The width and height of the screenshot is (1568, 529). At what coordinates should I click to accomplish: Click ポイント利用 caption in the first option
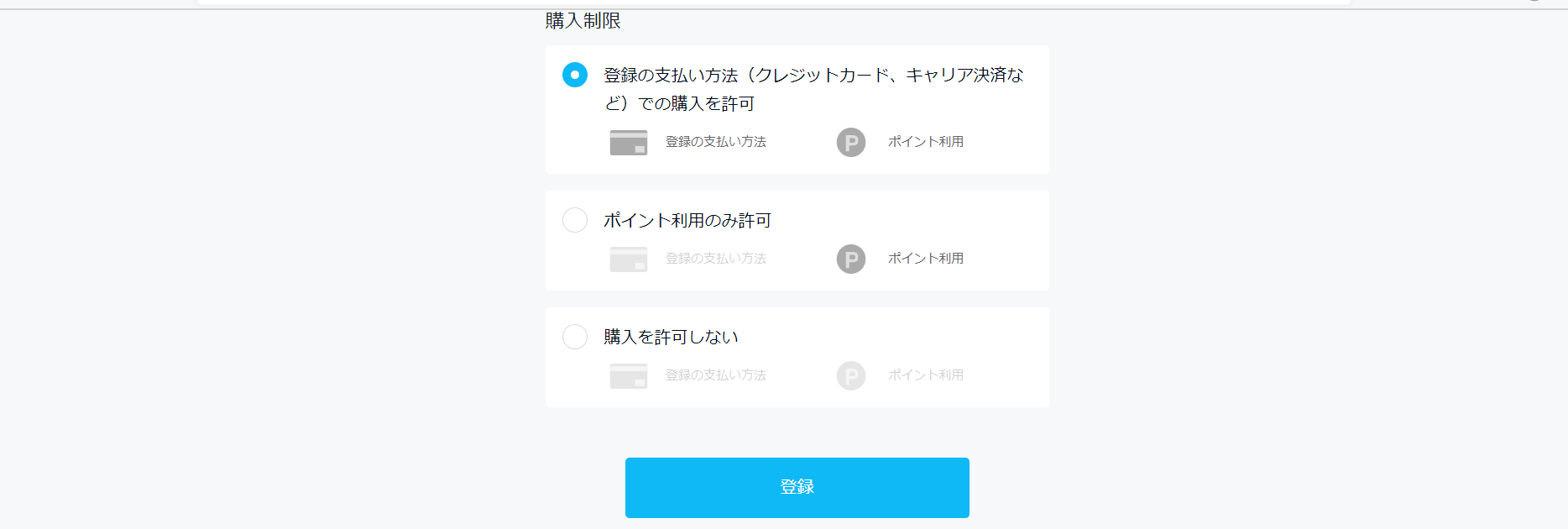[x=926, y=142]
